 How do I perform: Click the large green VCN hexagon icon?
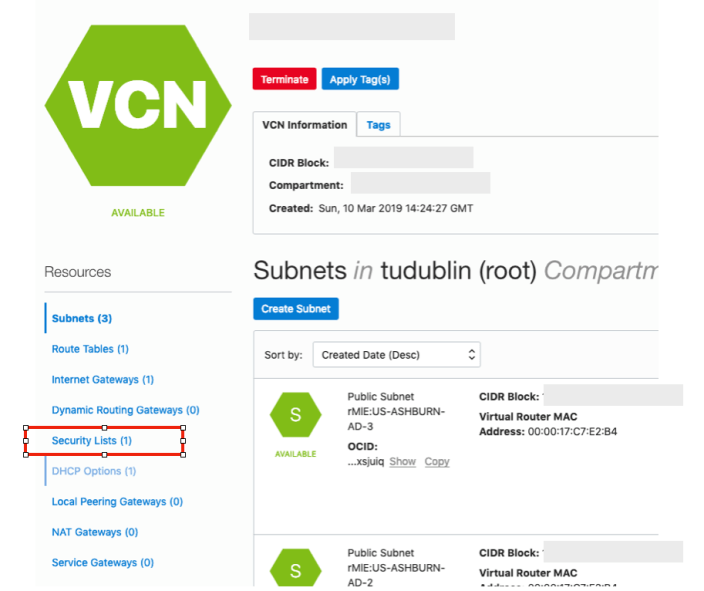(x=138, y=106)
